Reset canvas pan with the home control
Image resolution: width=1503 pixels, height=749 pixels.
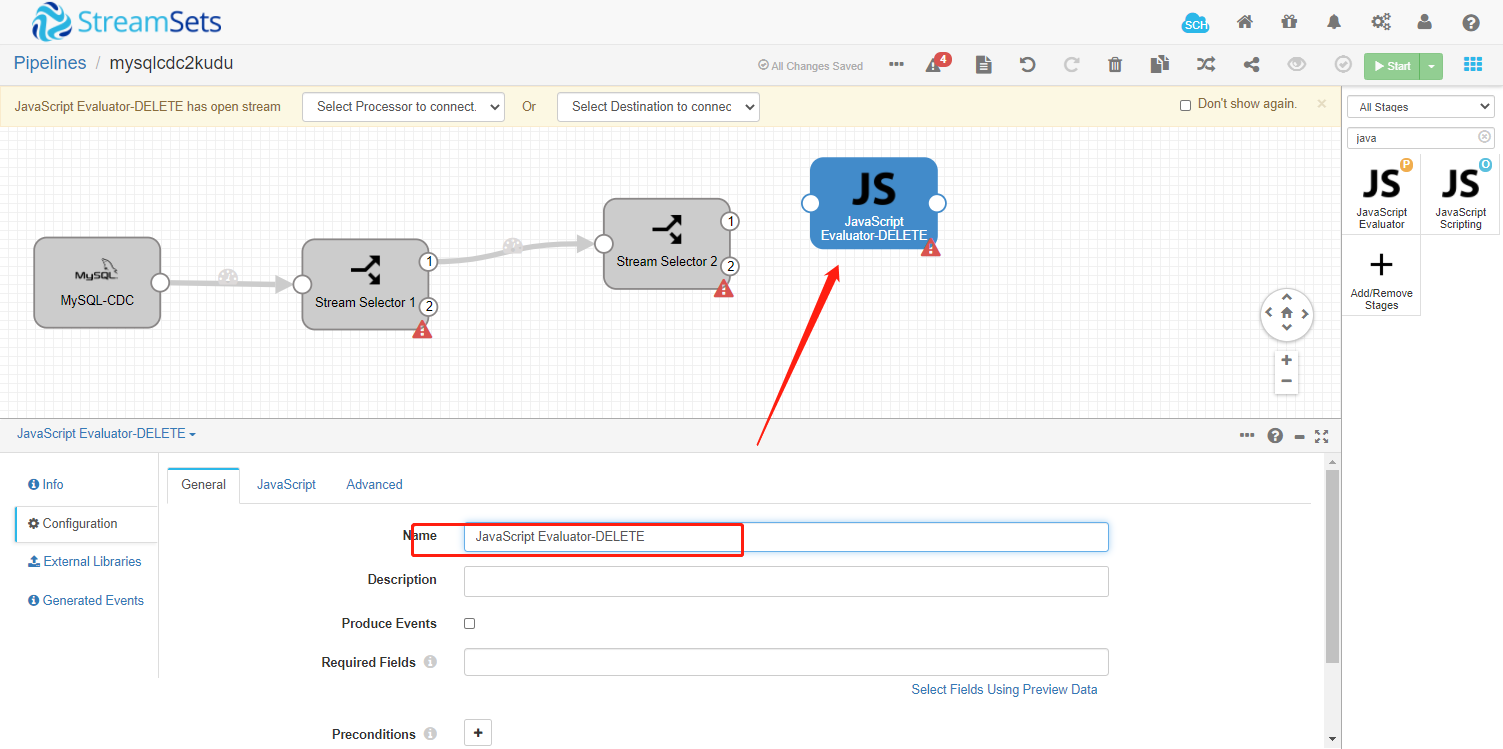pos(1287,313)
